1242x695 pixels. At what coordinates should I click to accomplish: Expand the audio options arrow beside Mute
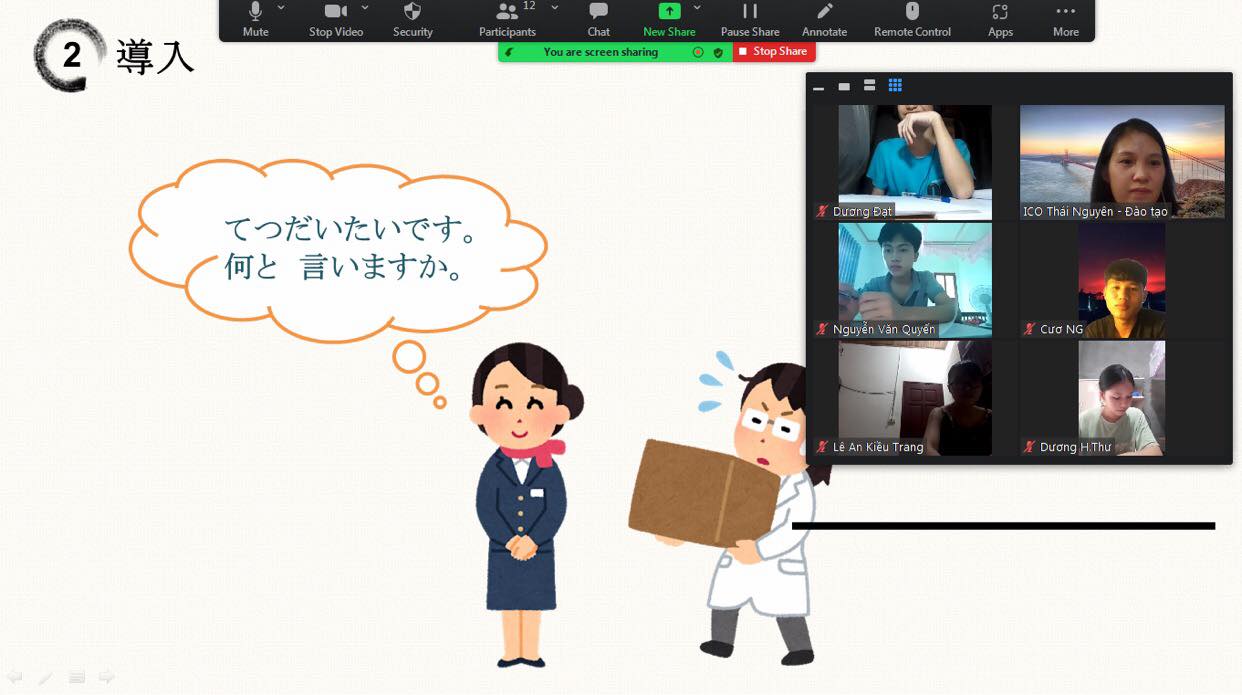pos(281,8)
